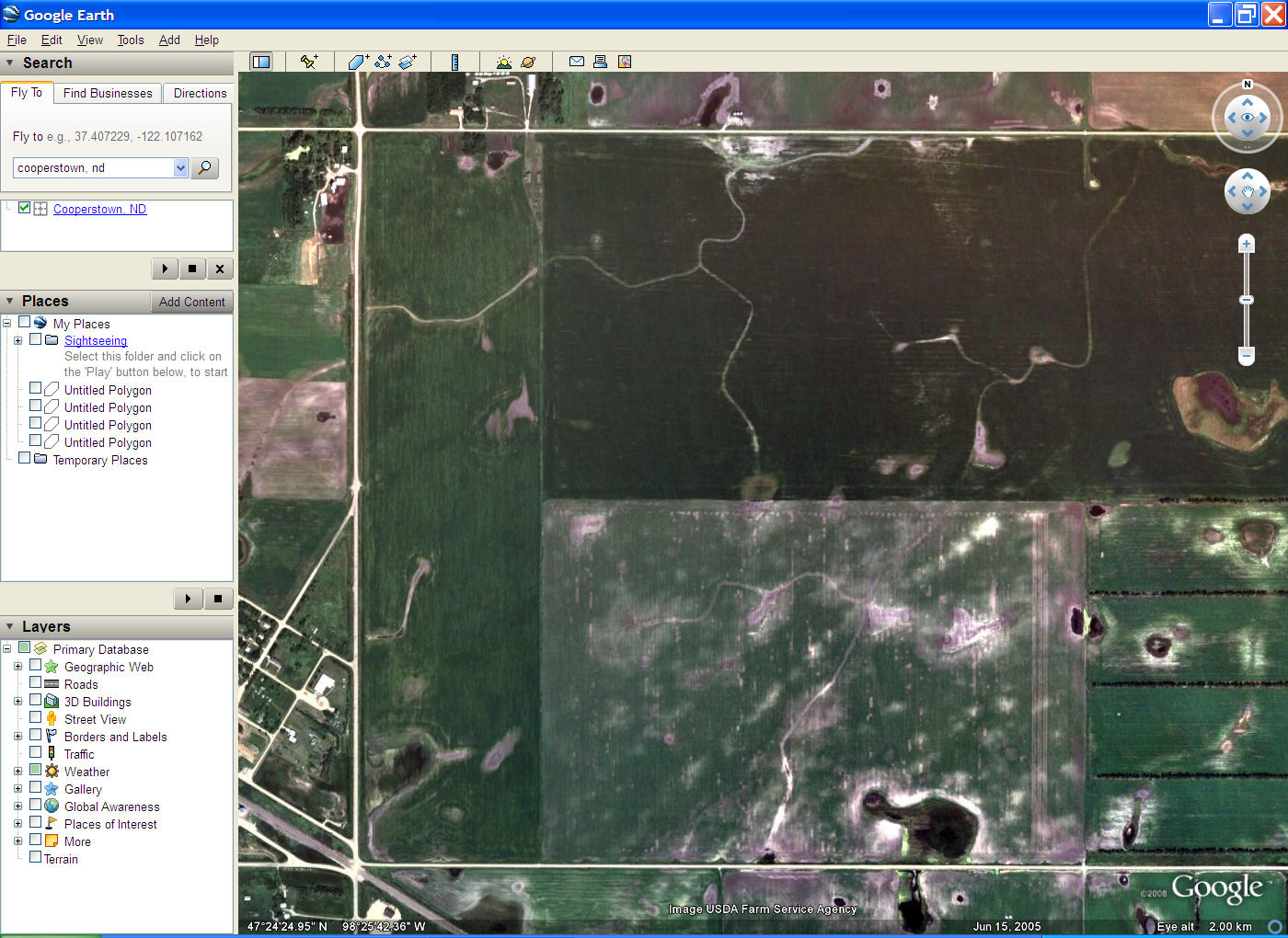Select the Add Path tool
1288x938 pixels.
[383, 62]
